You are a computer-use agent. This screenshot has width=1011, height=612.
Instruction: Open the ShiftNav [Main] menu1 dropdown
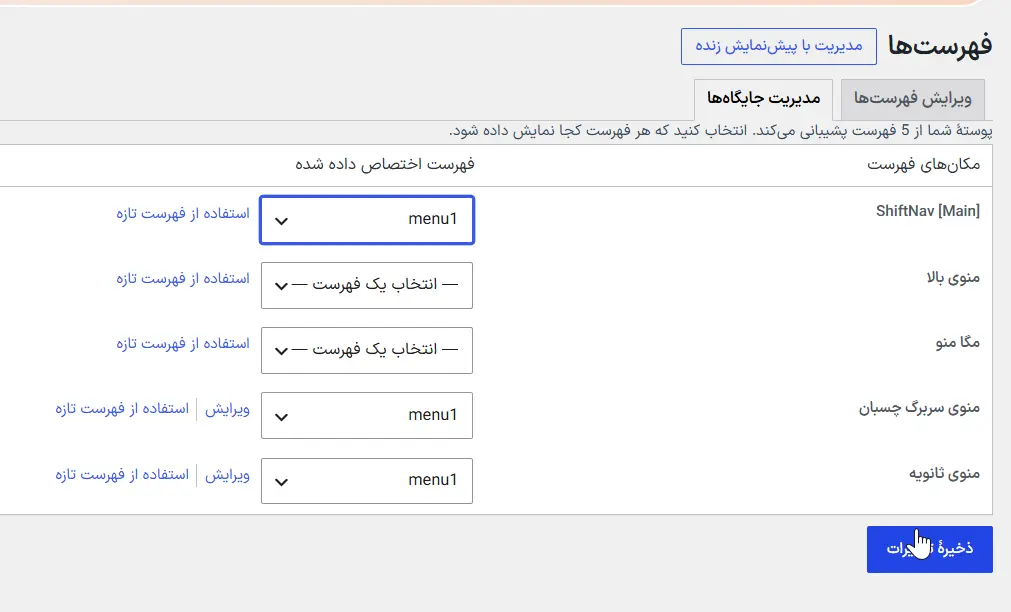[367, 220]
